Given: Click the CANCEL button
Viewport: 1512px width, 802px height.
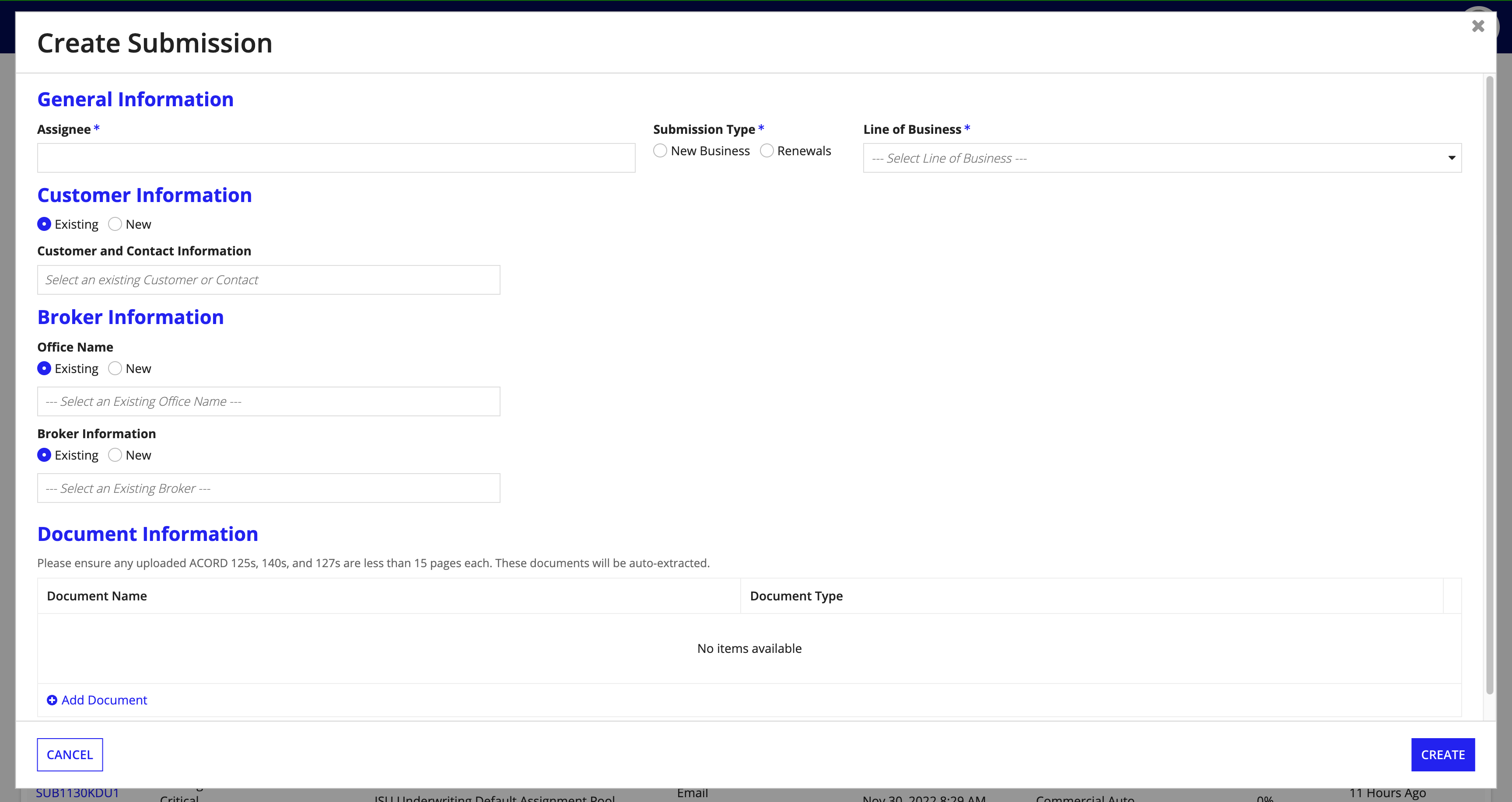Looking at the screenshot, I should coord(70,754).
